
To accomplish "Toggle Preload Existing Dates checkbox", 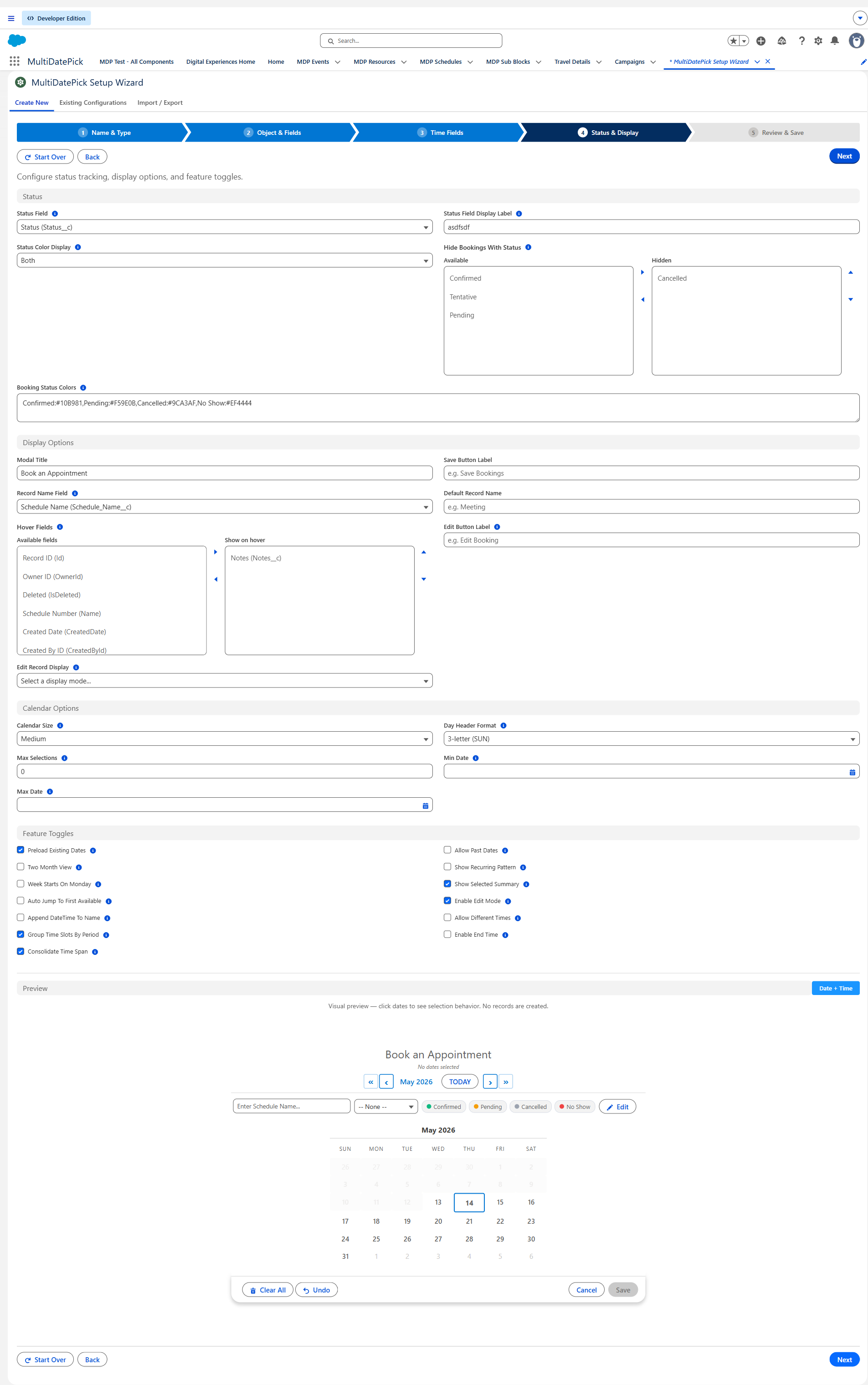I will pos(21,850).
